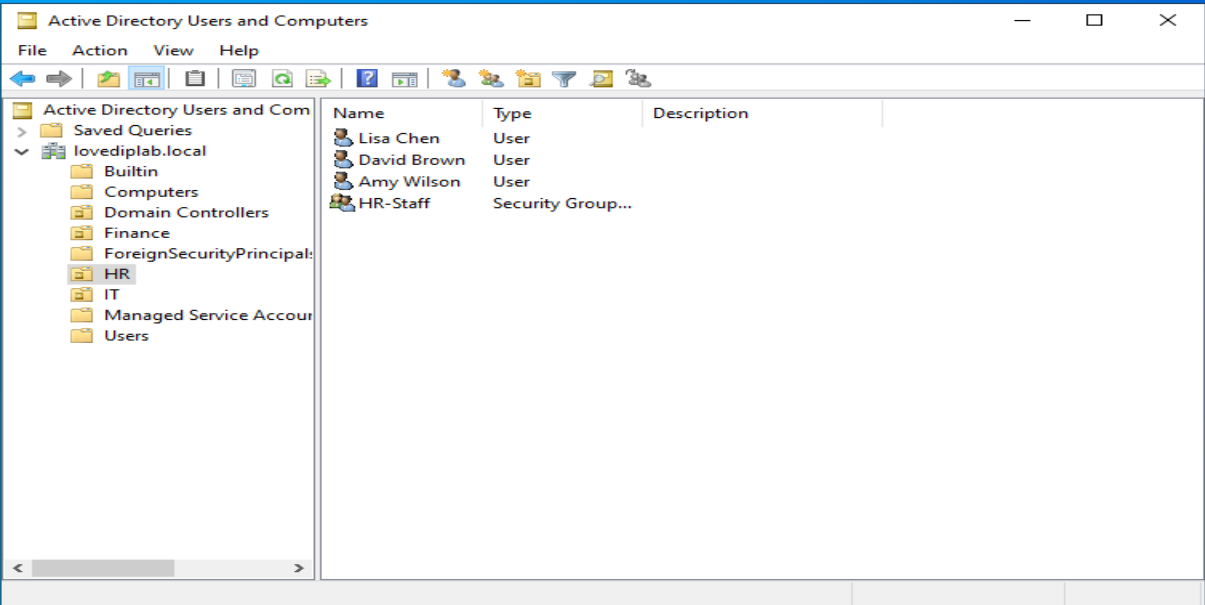Click the tree pane horizontal scrollbar thumb
The image size is (1205, 605).
(x=103, y=568)
